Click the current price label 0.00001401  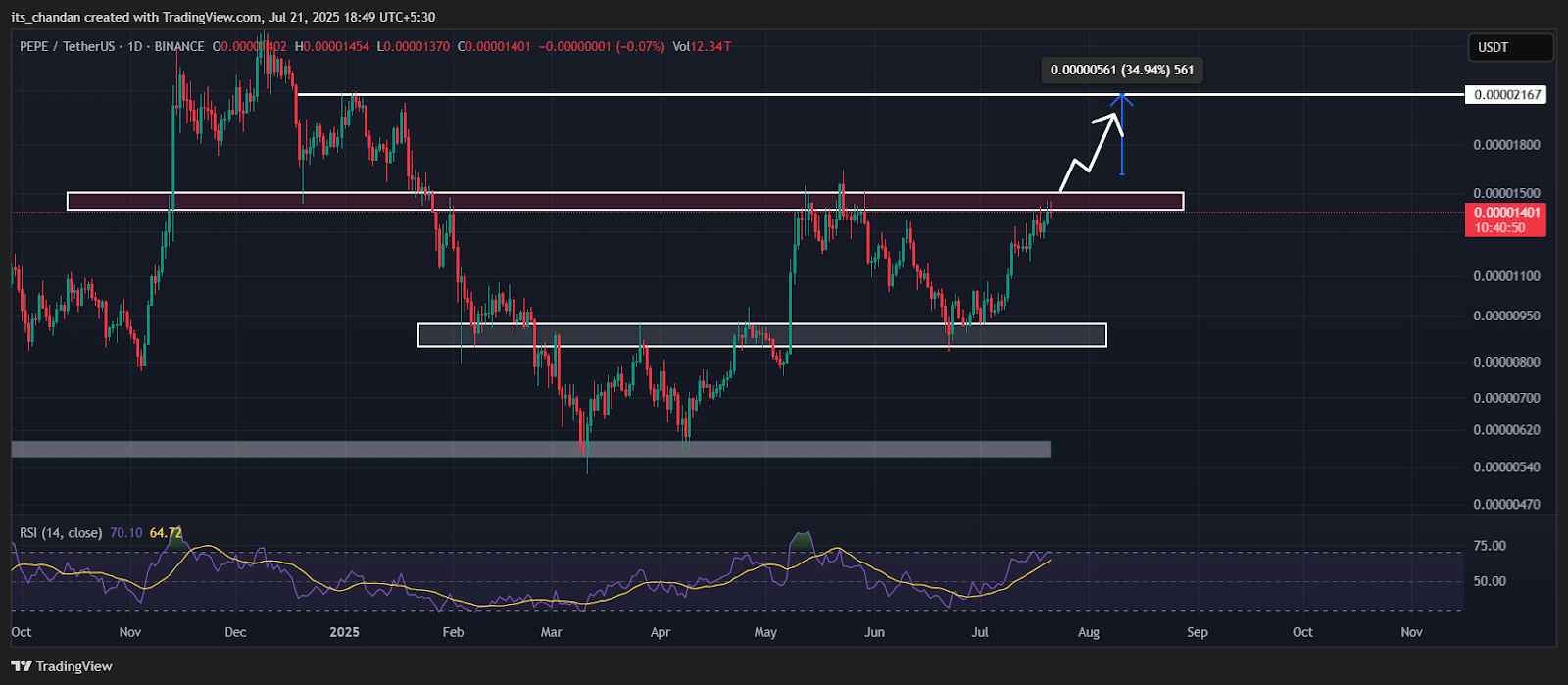(1506, 213)
